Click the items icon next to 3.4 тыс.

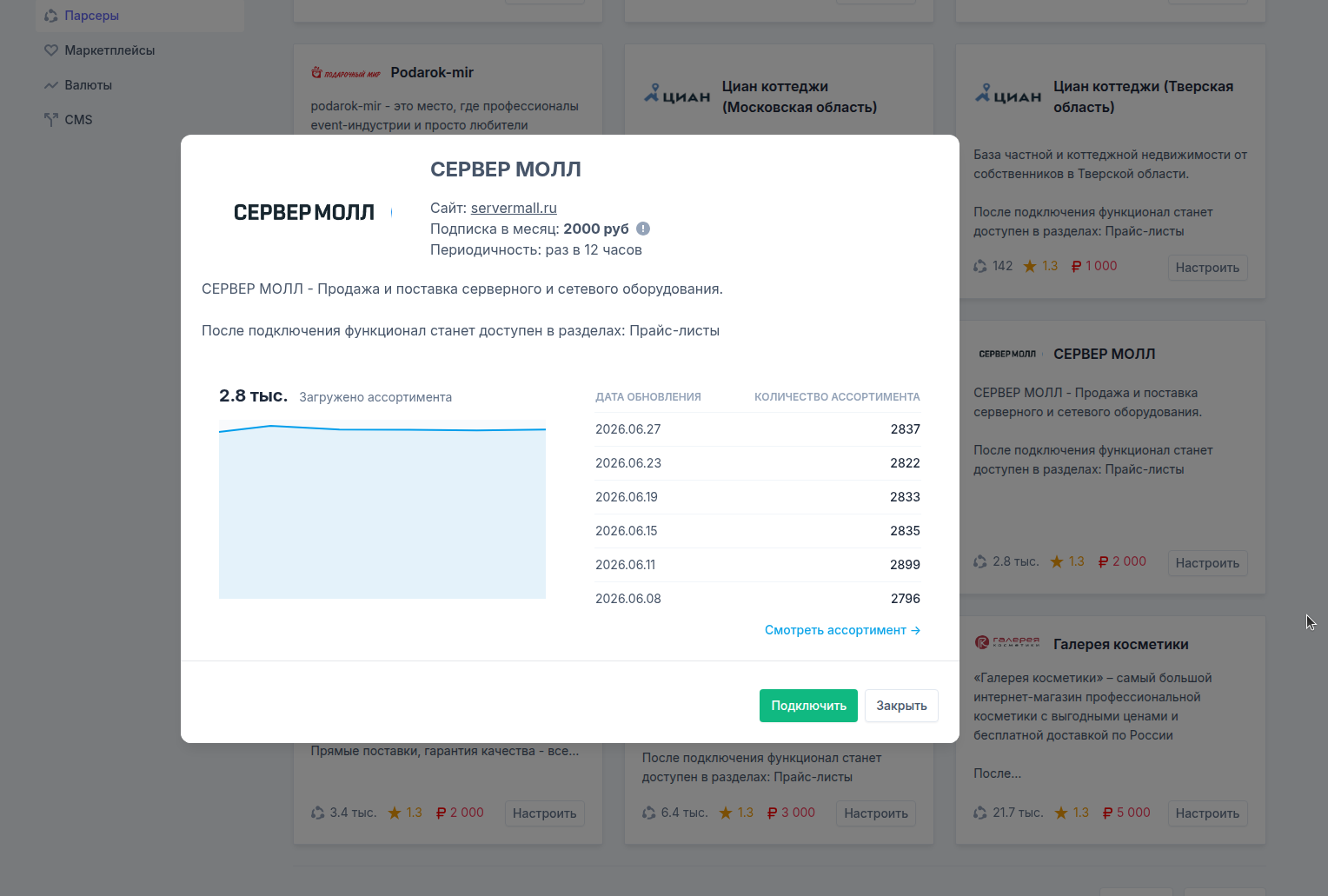[318, 813]
